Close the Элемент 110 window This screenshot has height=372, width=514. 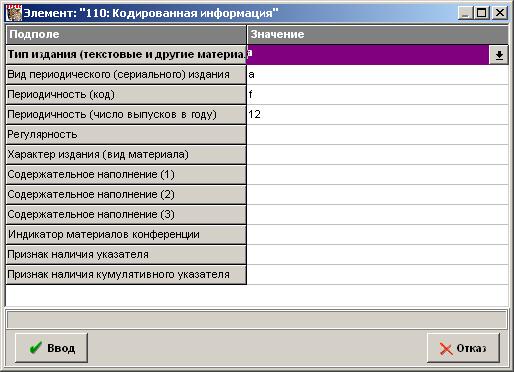click(500, 13)
